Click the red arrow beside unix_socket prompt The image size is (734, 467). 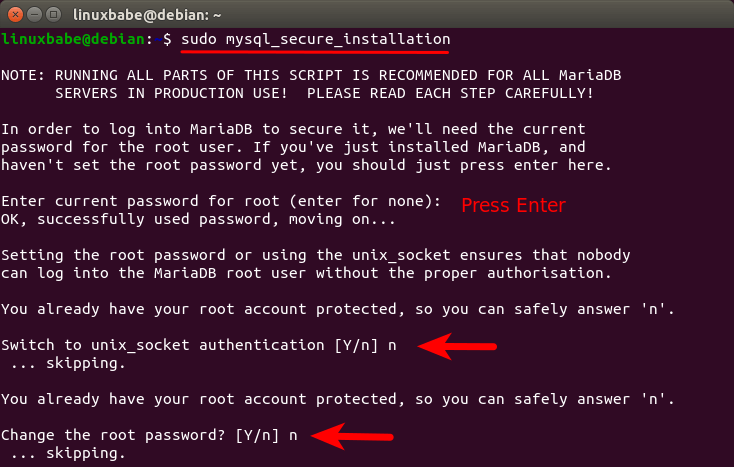[x=456, y=346]
